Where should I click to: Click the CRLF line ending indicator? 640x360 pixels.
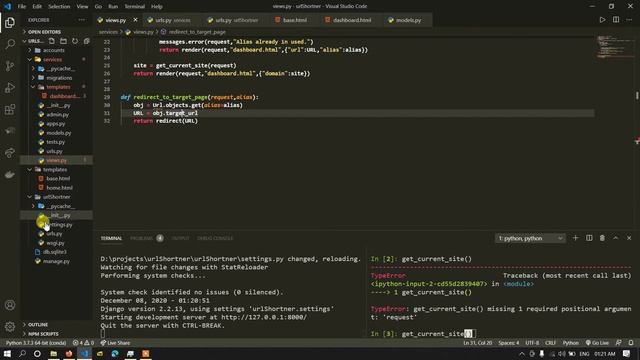[x=550, y=343]
